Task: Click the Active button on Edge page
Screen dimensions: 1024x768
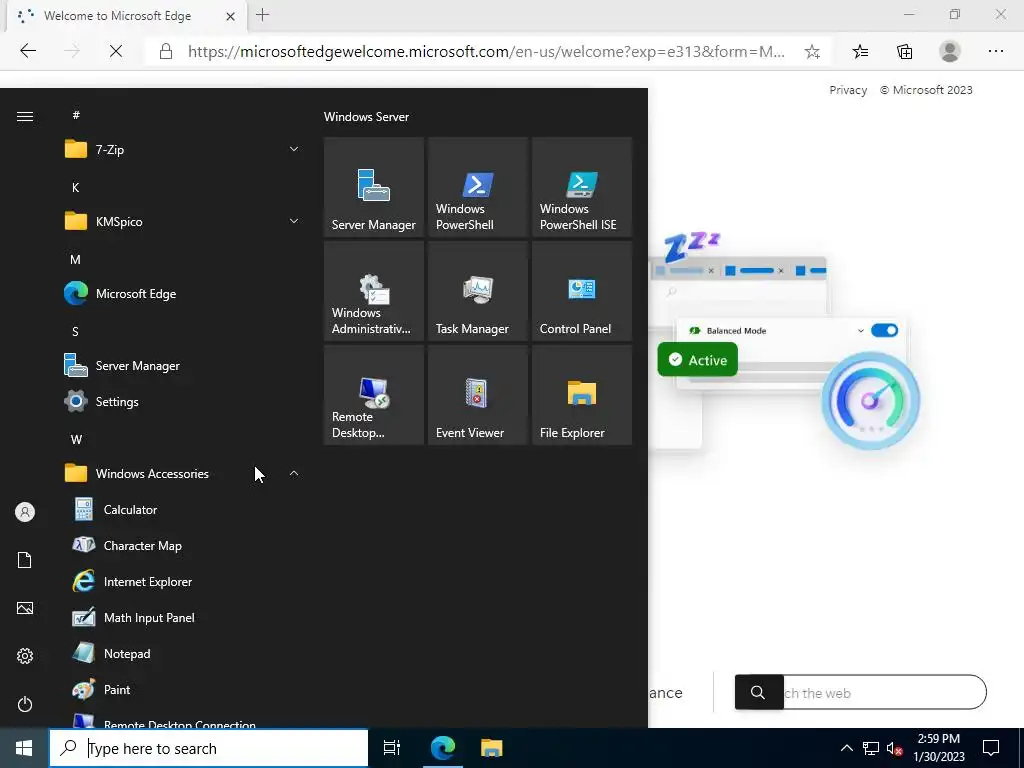Action: coord(697,359)
